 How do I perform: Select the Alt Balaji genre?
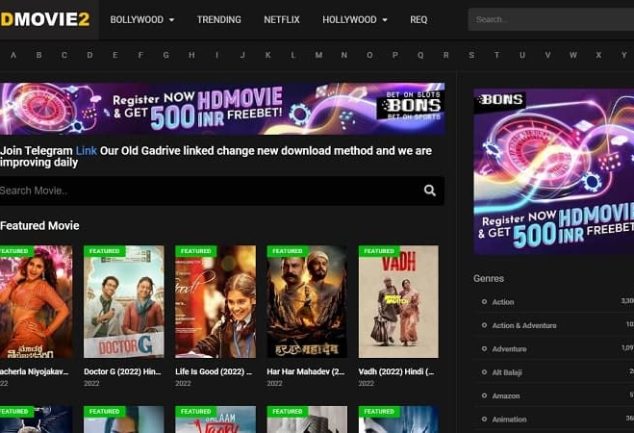pos(507,372)
